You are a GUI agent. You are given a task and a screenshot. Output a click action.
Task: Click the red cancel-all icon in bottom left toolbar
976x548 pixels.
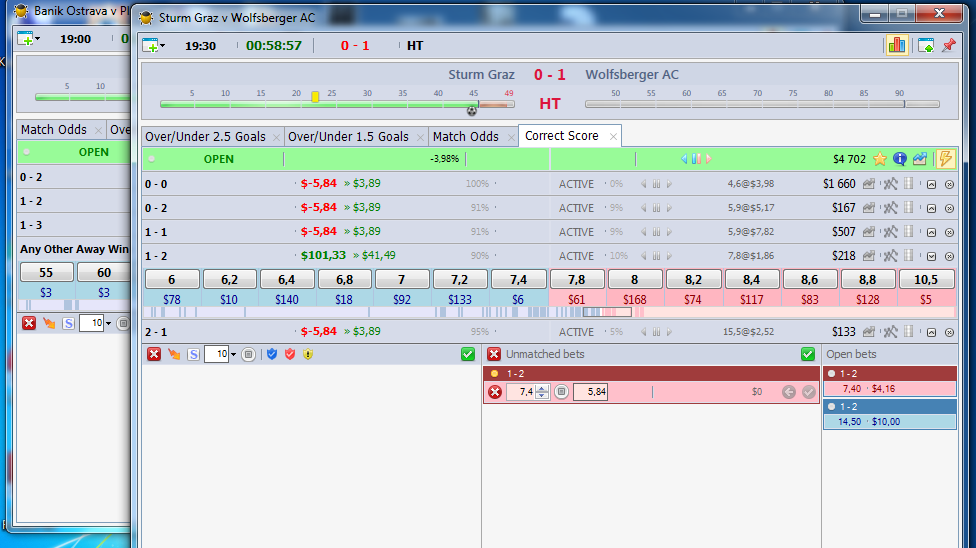[x=154, y=354]
